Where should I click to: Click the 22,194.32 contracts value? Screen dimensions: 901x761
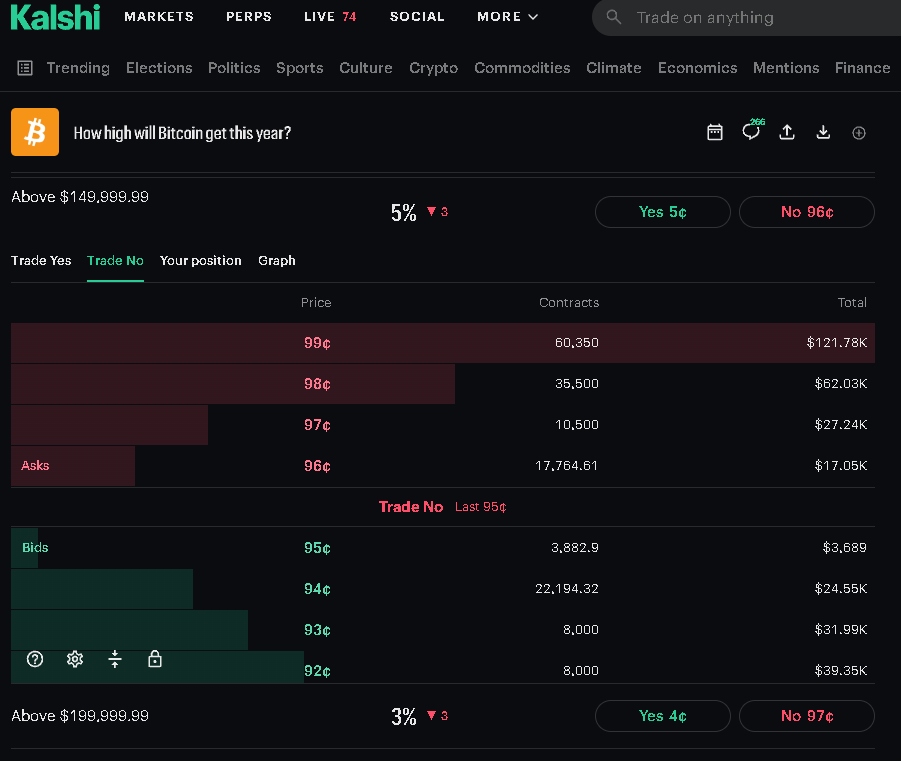pyautogui.click(x=567, y=589)
